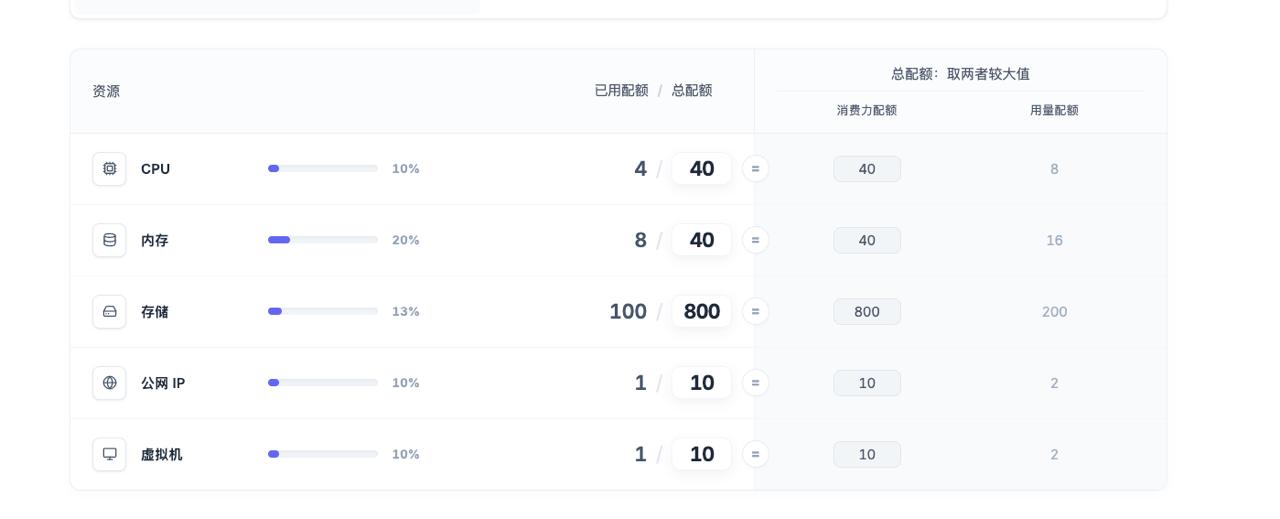This screenshot has height=519, width=1280.
Task: Click the equals icon in 虚拟机 row
Action: 755,454
